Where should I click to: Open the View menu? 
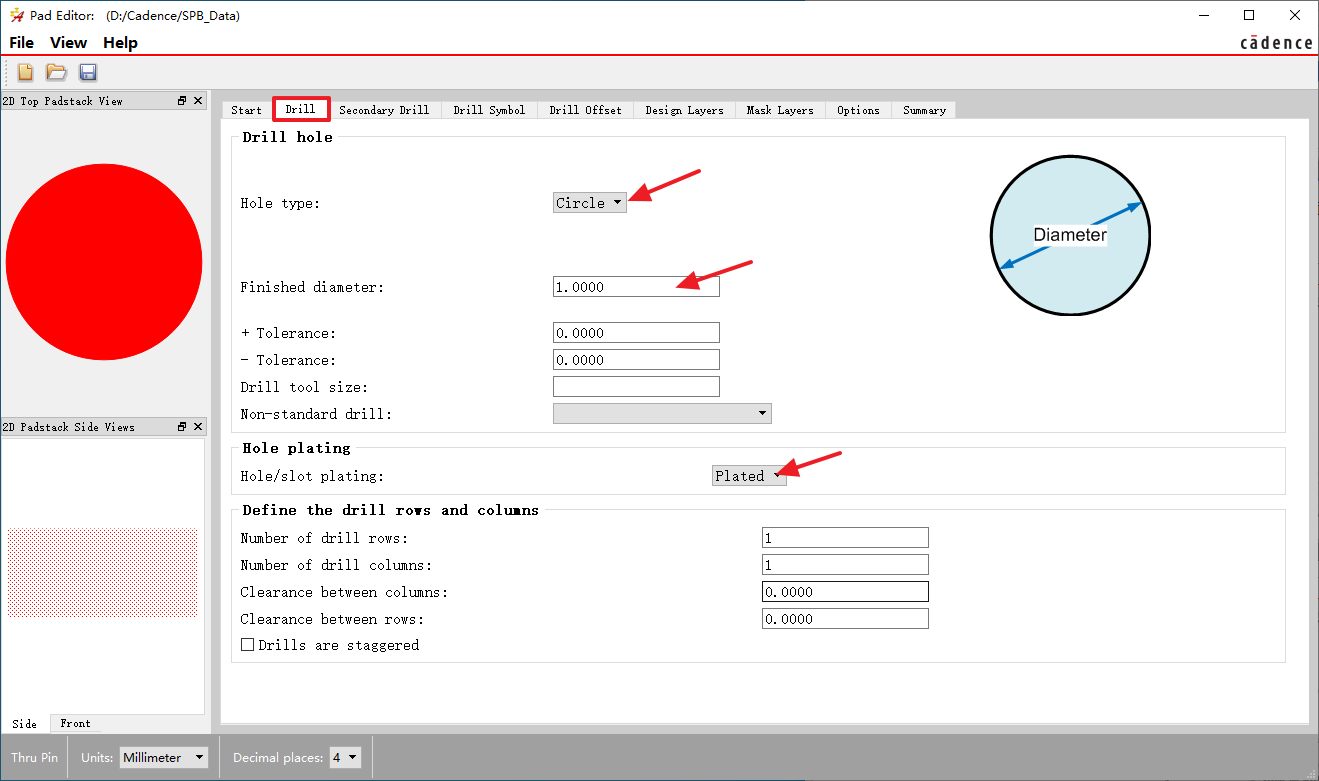click(x=68, y=43)
